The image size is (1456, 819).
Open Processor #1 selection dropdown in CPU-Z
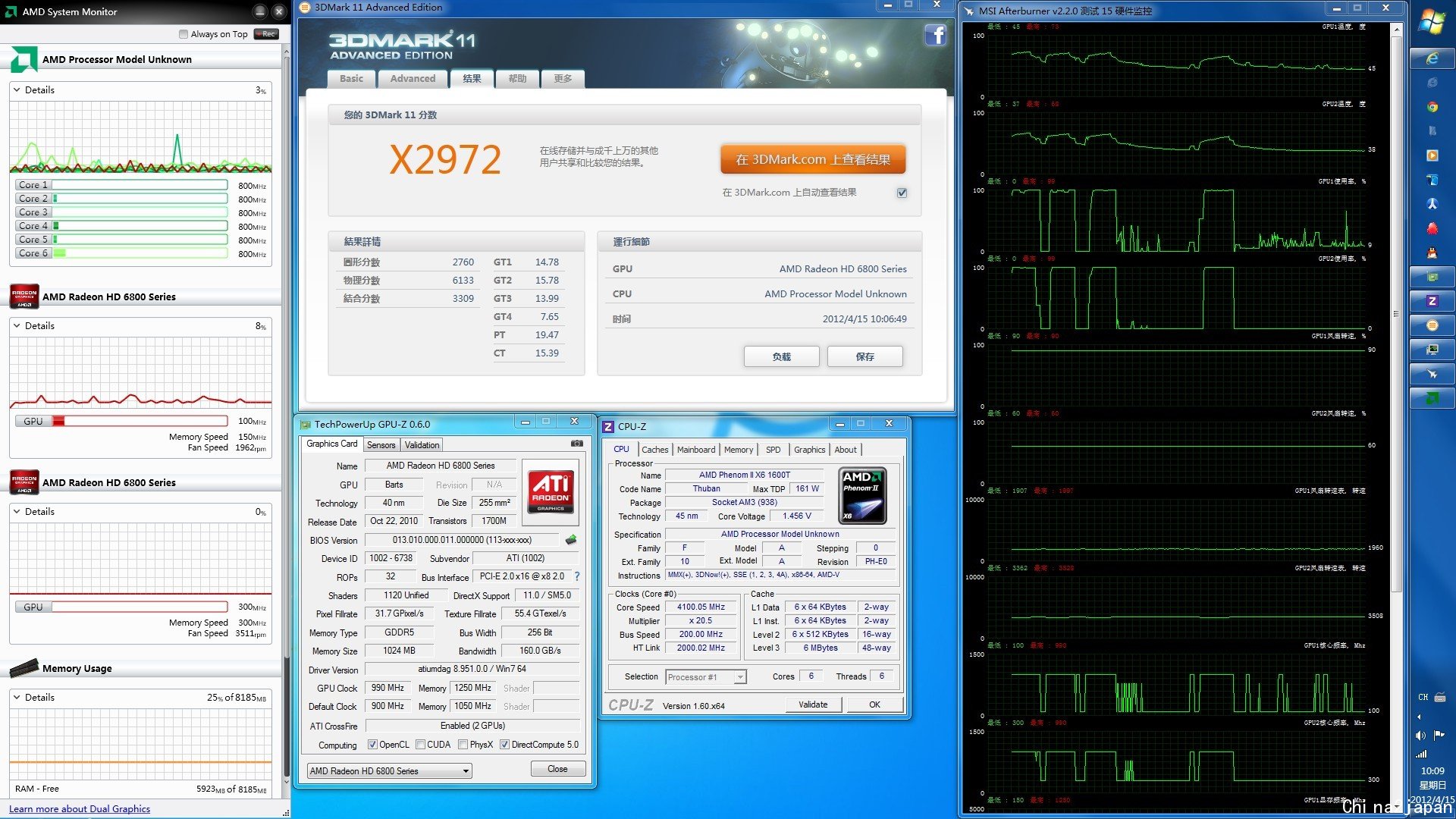tap(706, 677)
